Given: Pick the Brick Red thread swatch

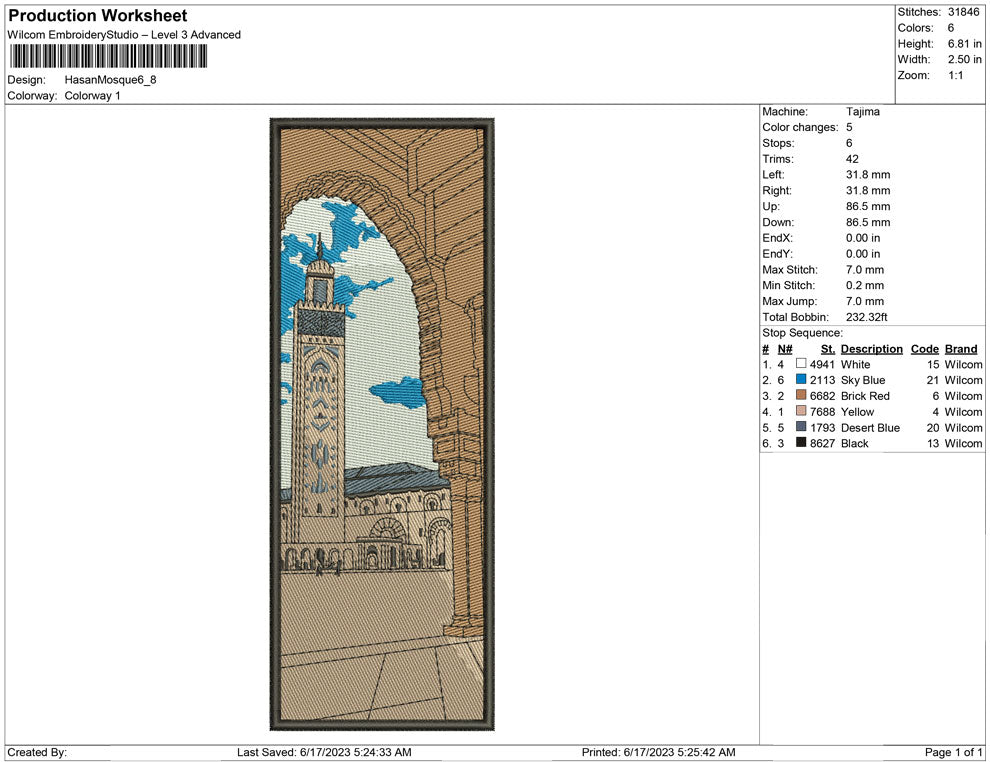Looking at the screenshot, I should (x=801, y=396).
